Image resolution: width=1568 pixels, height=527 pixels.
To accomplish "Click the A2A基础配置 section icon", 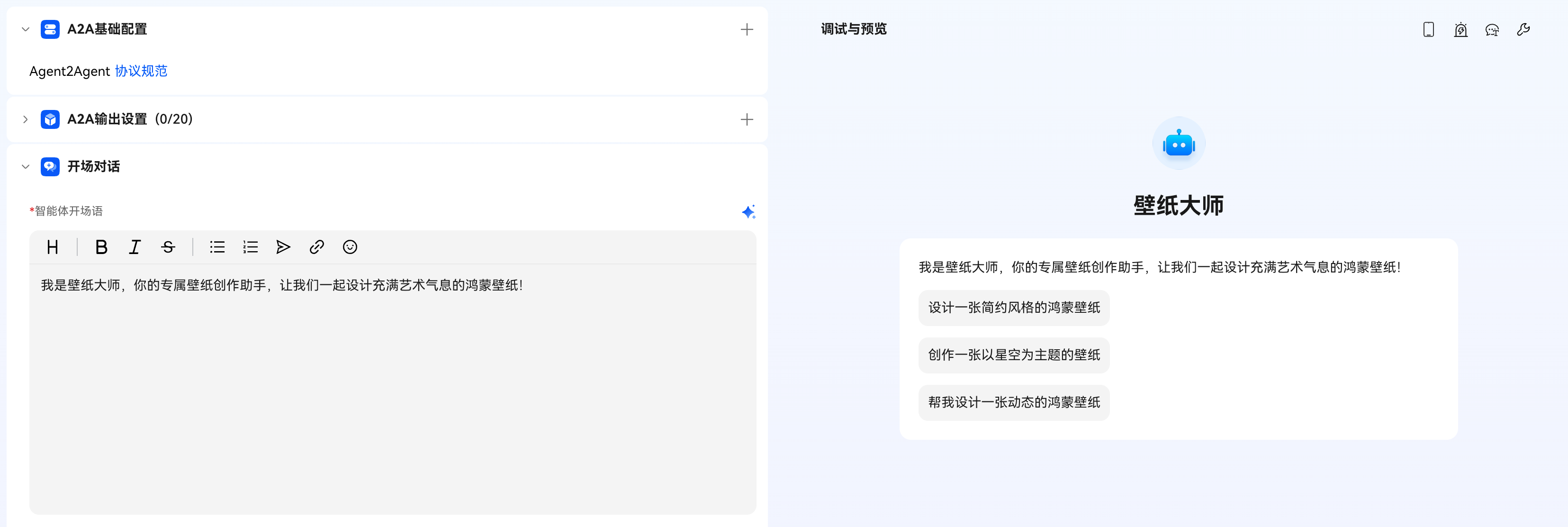I will tap(50, 29).
